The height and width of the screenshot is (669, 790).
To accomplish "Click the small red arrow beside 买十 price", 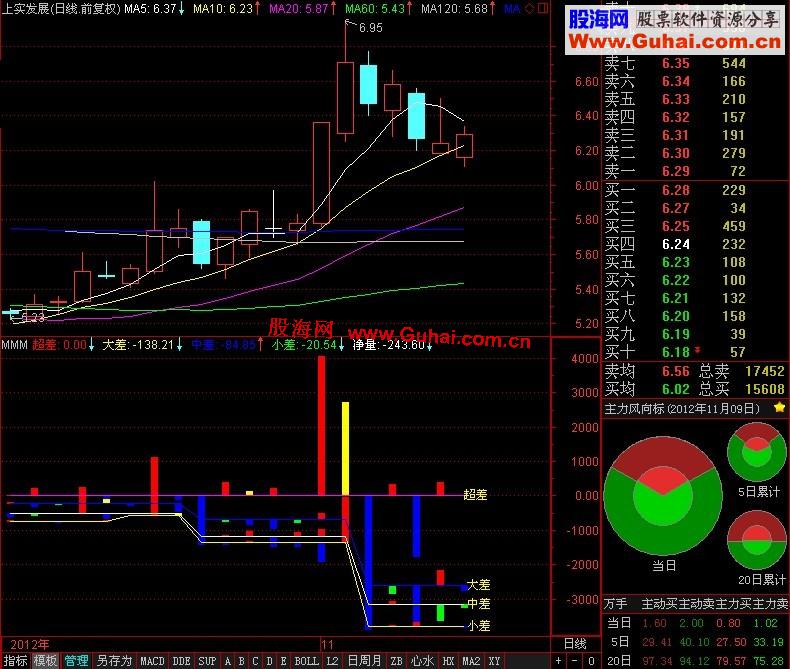I will [x=697, y=350].
